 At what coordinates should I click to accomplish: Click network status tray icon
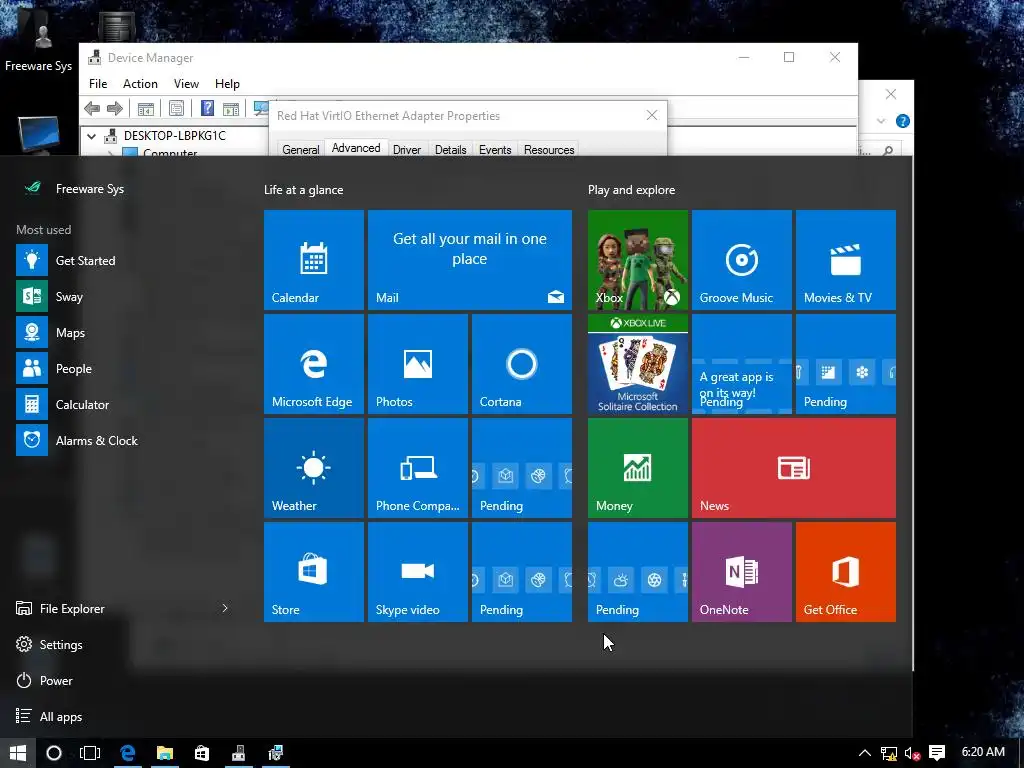[x=889, y=754]
